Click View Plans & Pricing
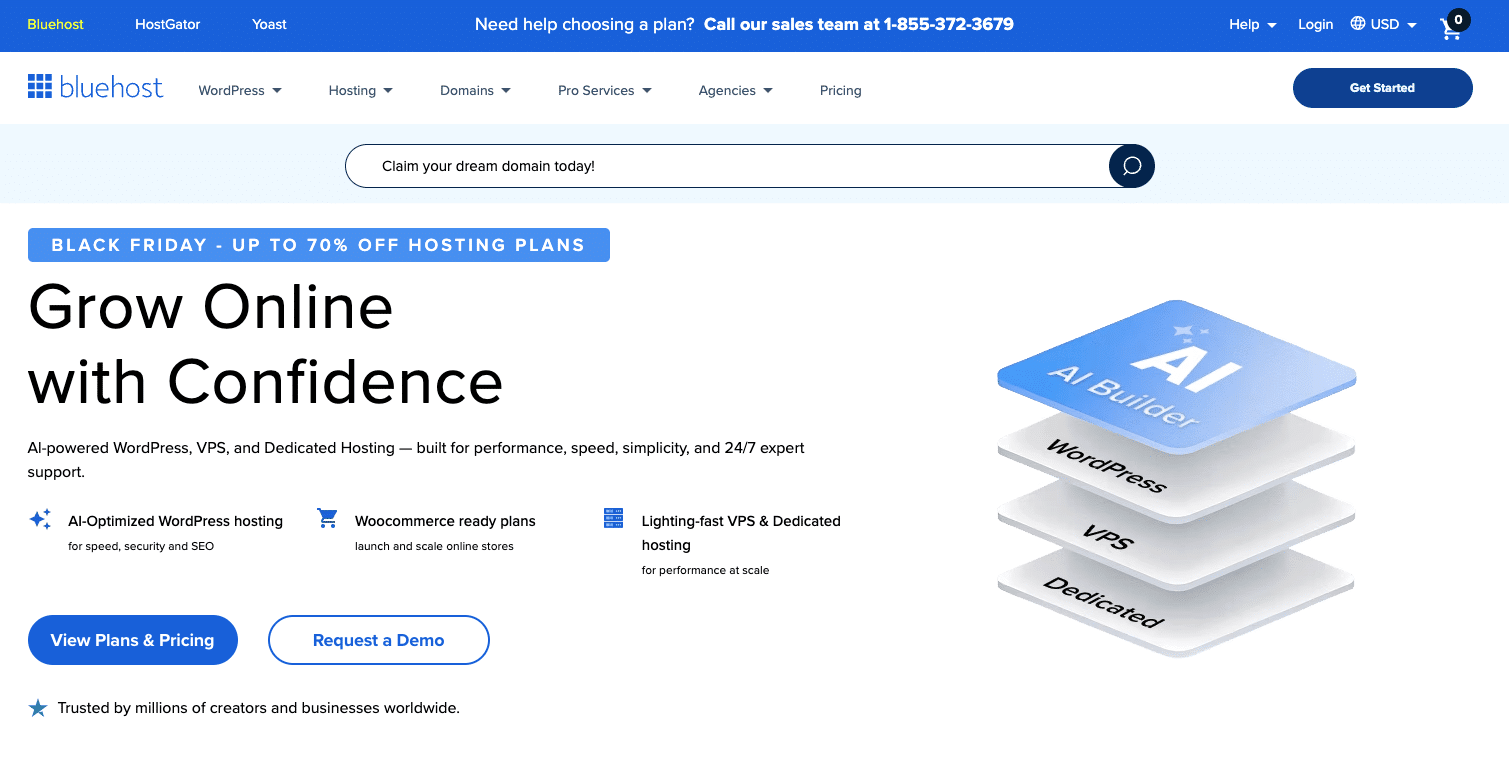The width and height of the screenshot is (1509, 772). tap(132, 640)
